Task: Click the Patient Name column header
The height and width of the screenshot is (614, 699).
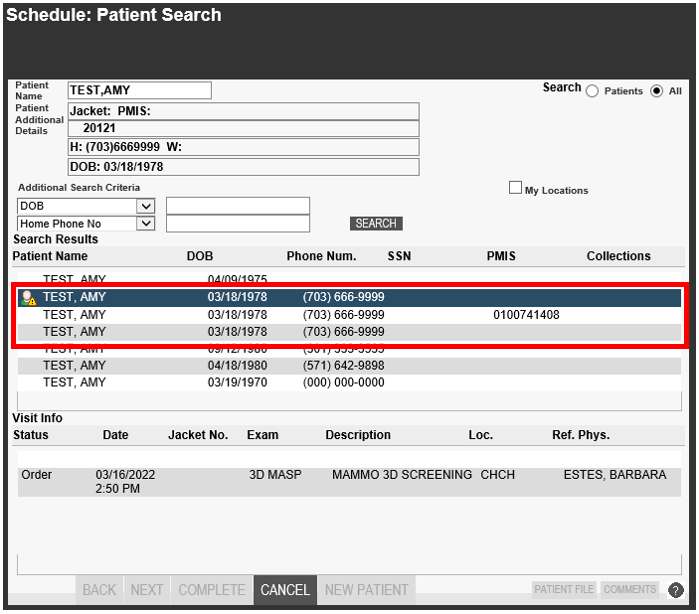Action: (x=50, y=256)
